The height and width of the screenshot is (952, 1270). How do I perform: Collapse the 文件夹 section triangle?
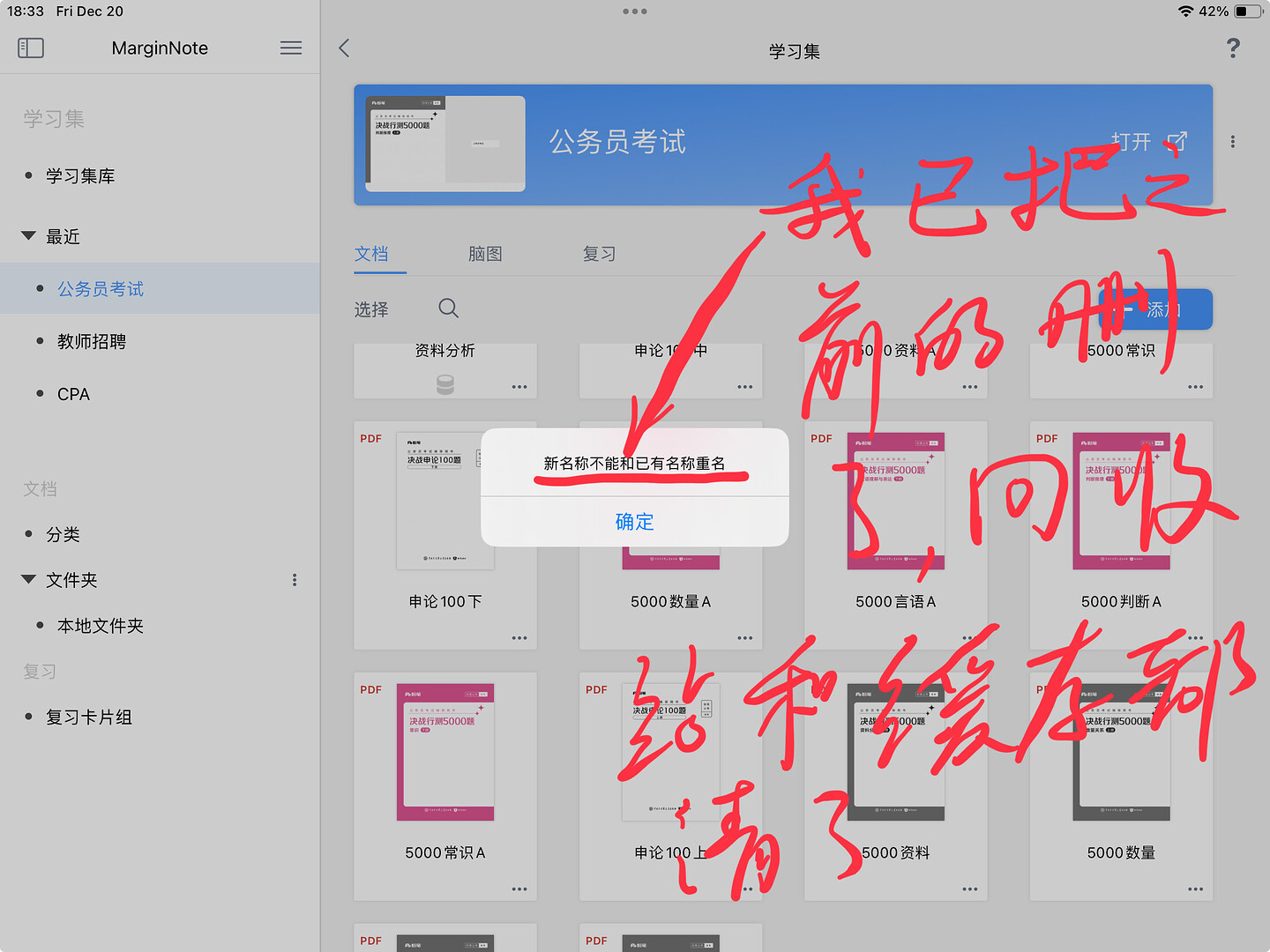[x=28, y=579]
